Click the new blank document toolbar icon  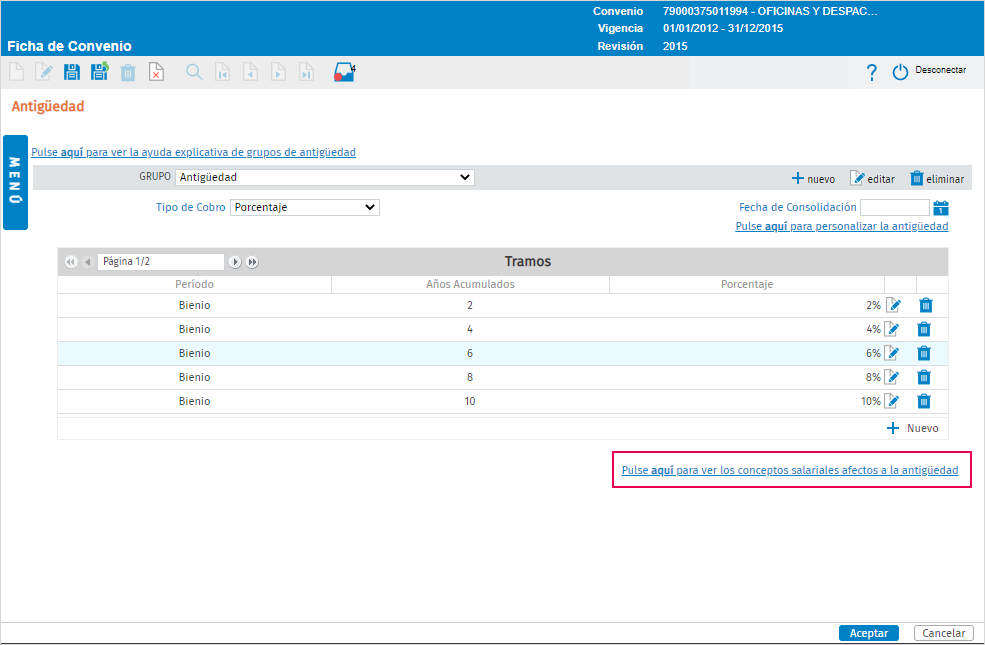coord(16,72)
